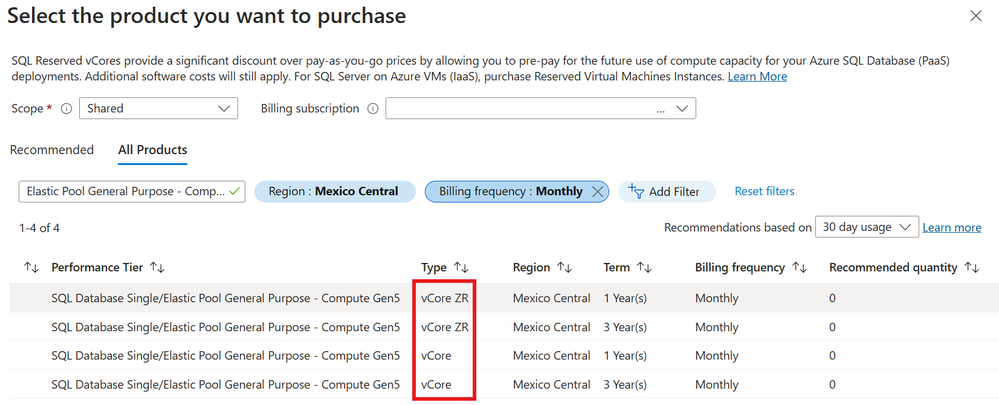Open Learn More link in description
Screen dimensions: 999x405
[x=757, y=77]
